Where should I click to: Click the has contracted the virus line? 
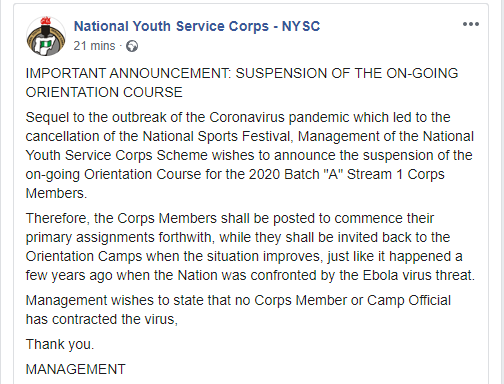coord(102,319)
